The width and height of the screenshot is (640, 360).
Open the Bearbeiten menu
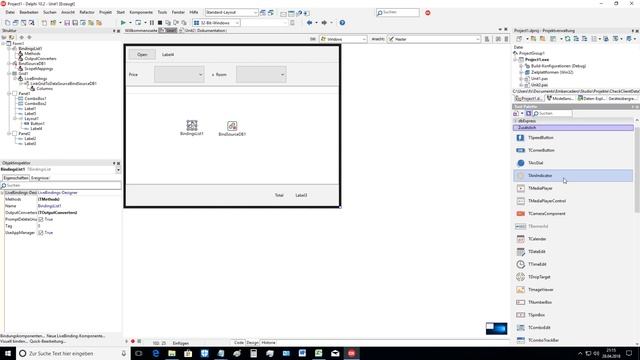coord(29,13)
